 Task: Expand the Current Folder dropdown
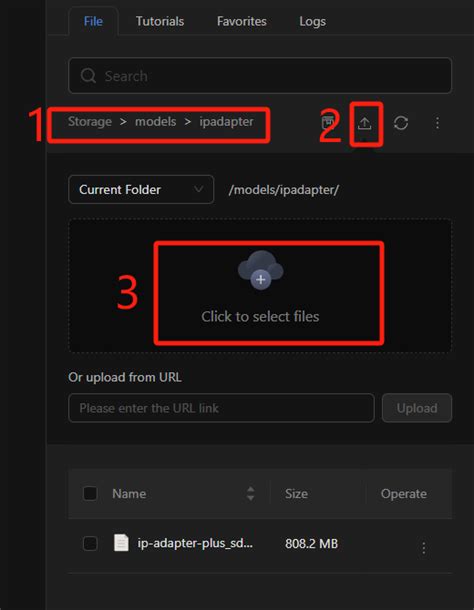tap(141, 189)
